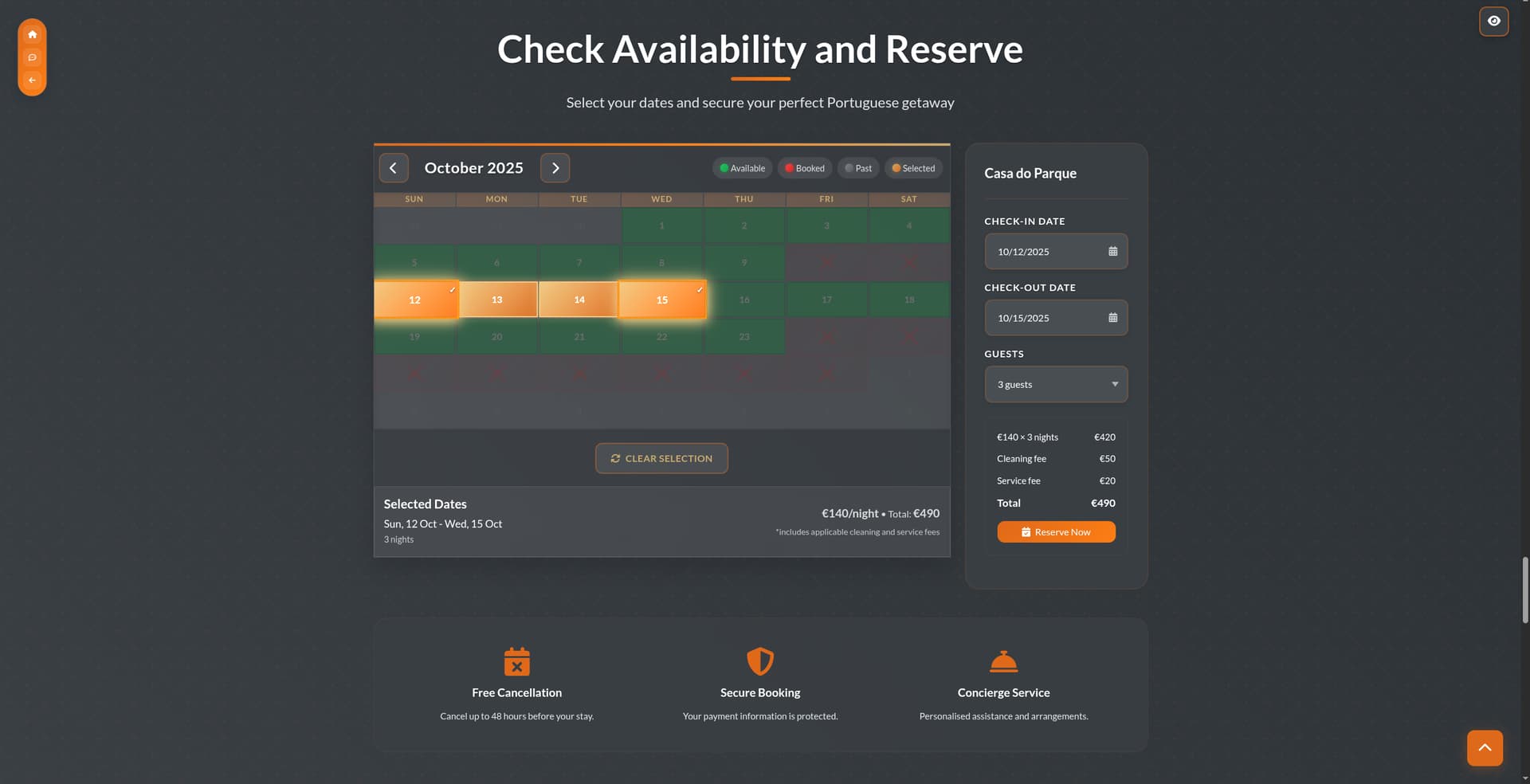Select October 12 on the calendar
Viewport: 1530px width, 784px height.
414,300
